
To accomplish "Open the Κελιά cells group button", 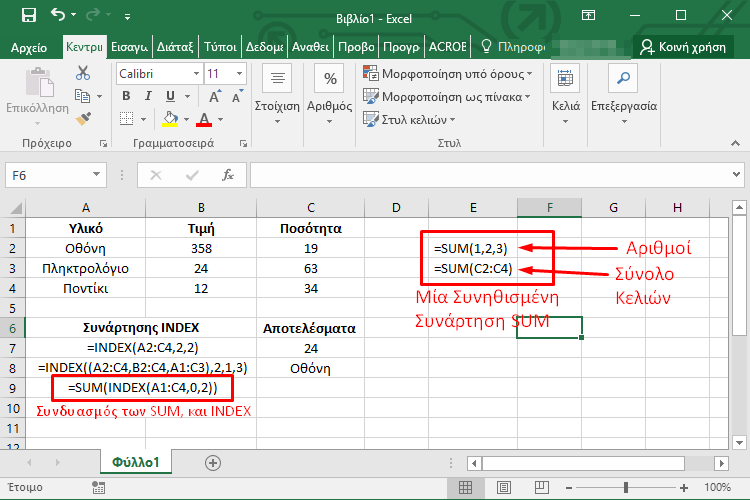I will pos(565,95).
